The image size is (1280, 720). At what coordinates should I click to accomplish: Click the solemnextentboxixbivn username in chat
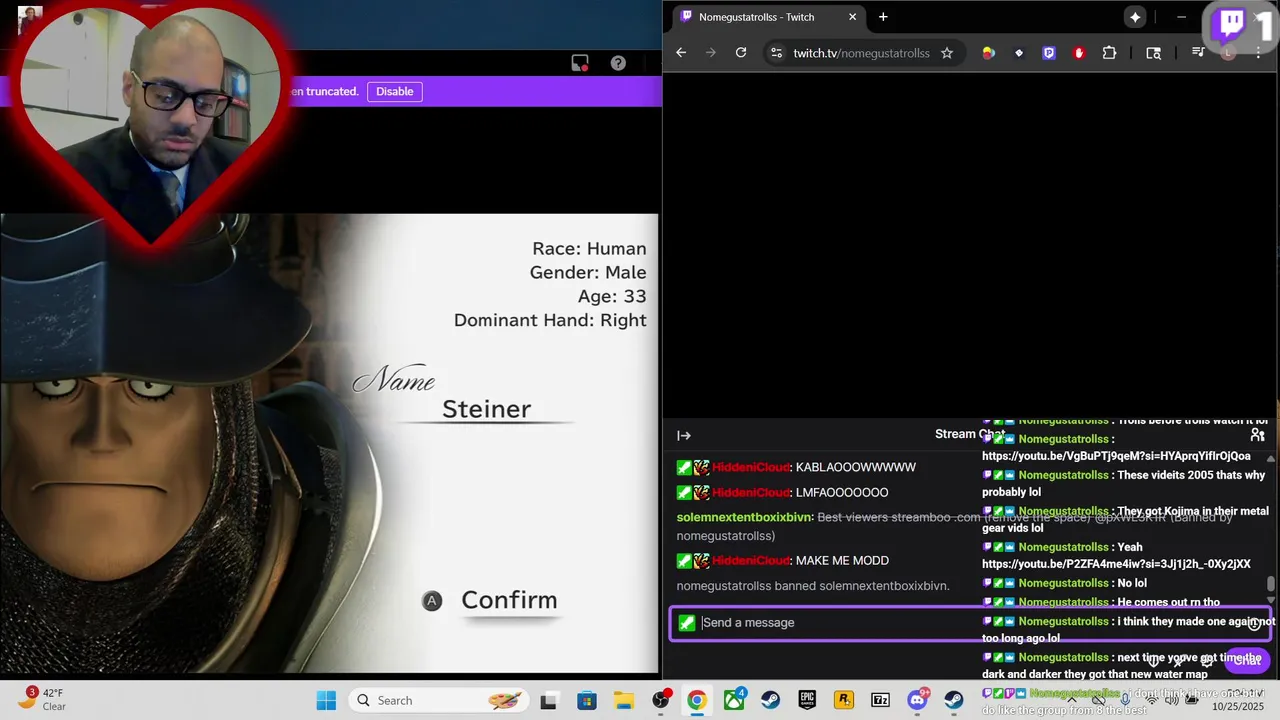click(744, 517)
